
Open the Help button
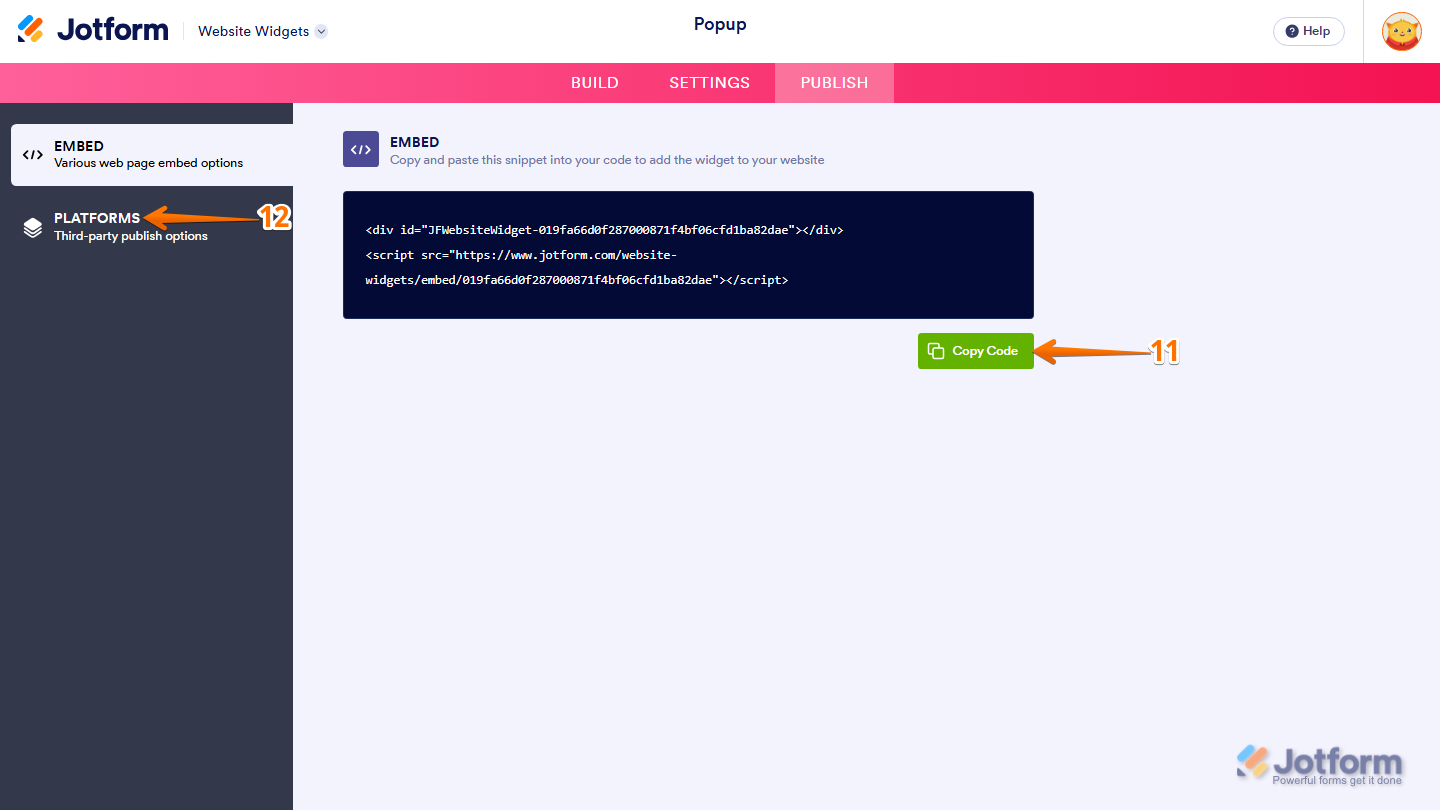tap(1308, 31)
